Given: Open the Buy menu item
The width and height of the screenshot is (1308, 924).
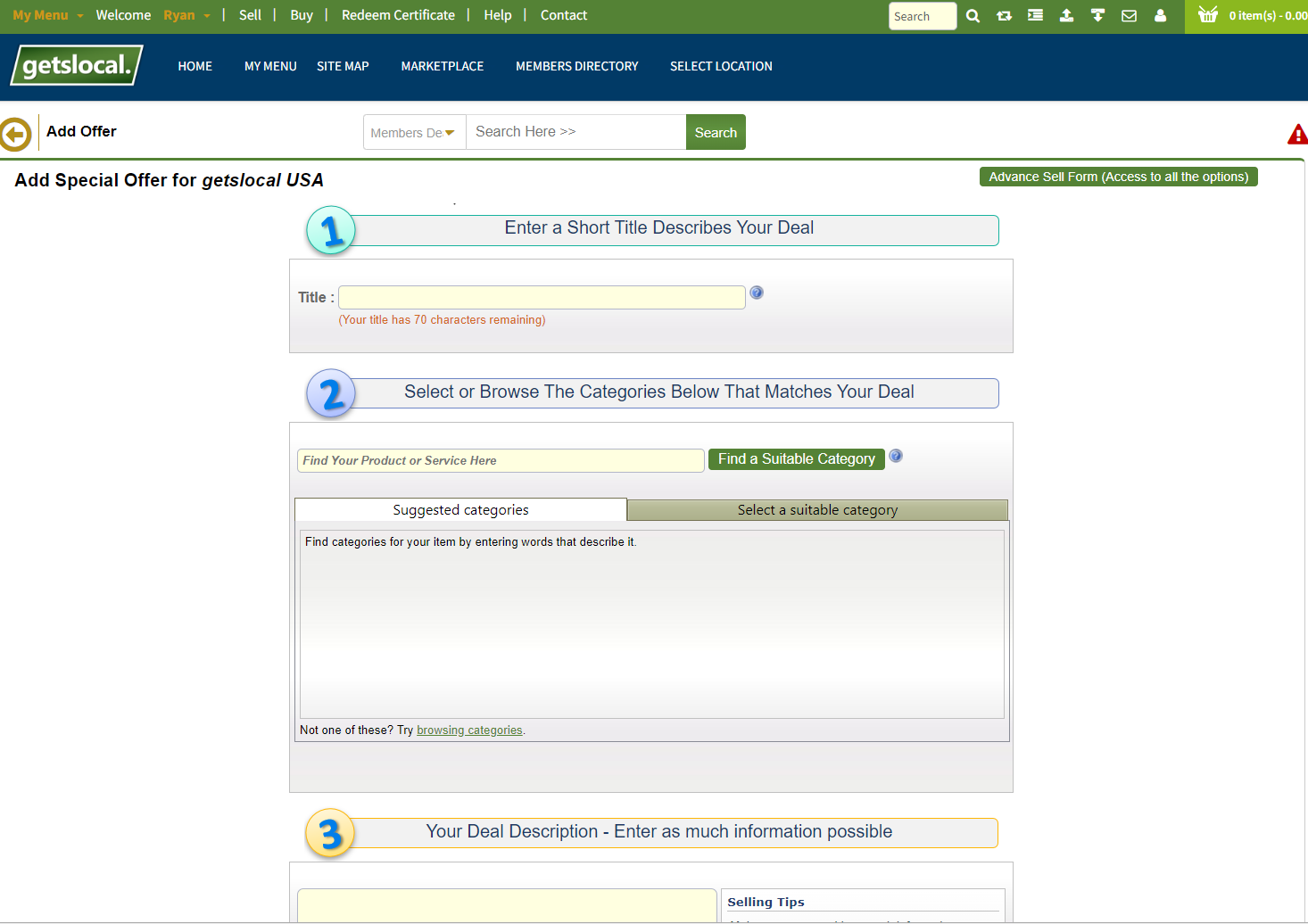Looking at the screenshot, I should coord(302,15).
